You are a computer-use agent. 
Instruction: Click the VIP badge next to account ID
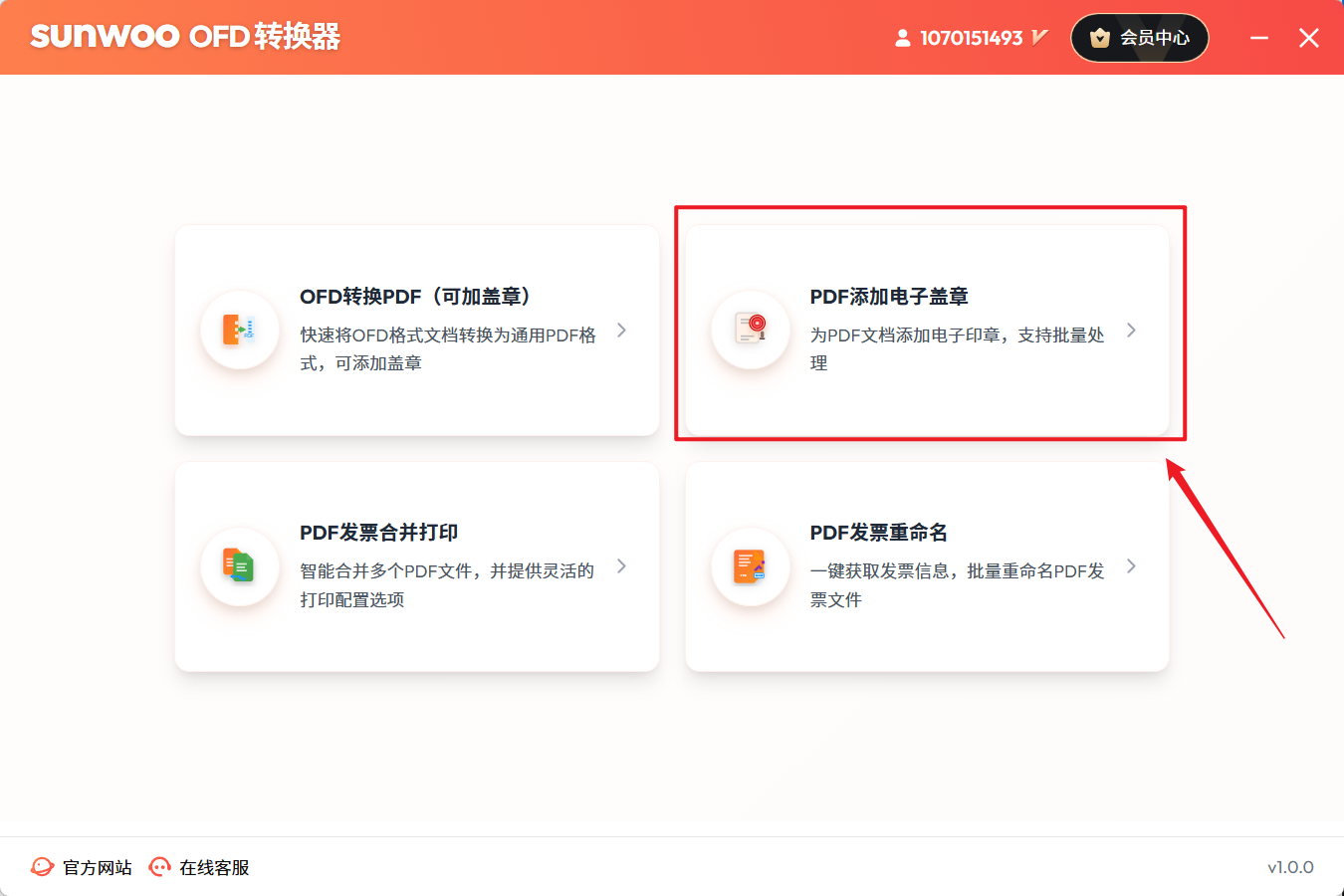pos(1039,37)
